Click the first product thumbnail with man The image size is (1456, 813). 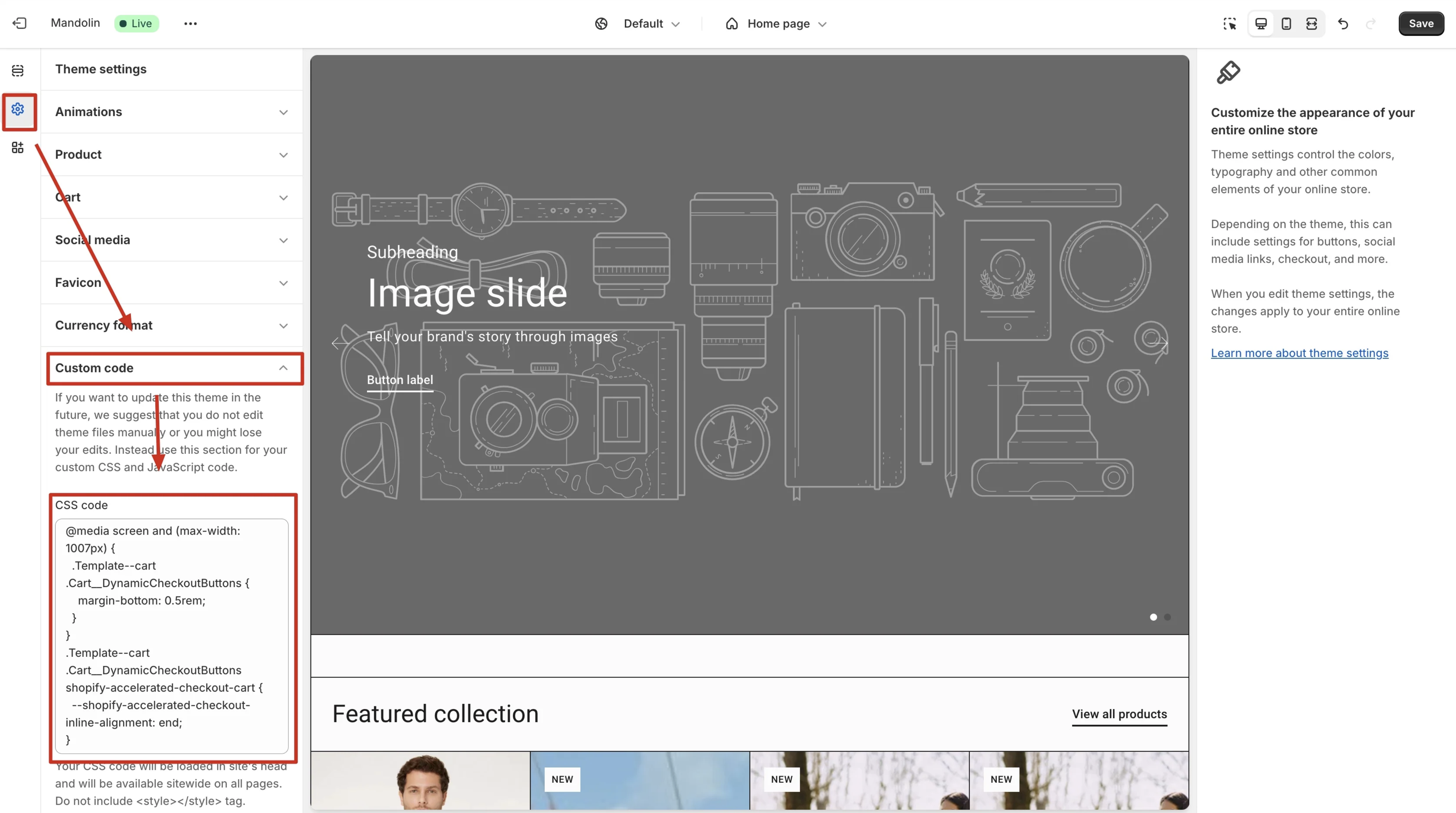click(x=420, y=781)
